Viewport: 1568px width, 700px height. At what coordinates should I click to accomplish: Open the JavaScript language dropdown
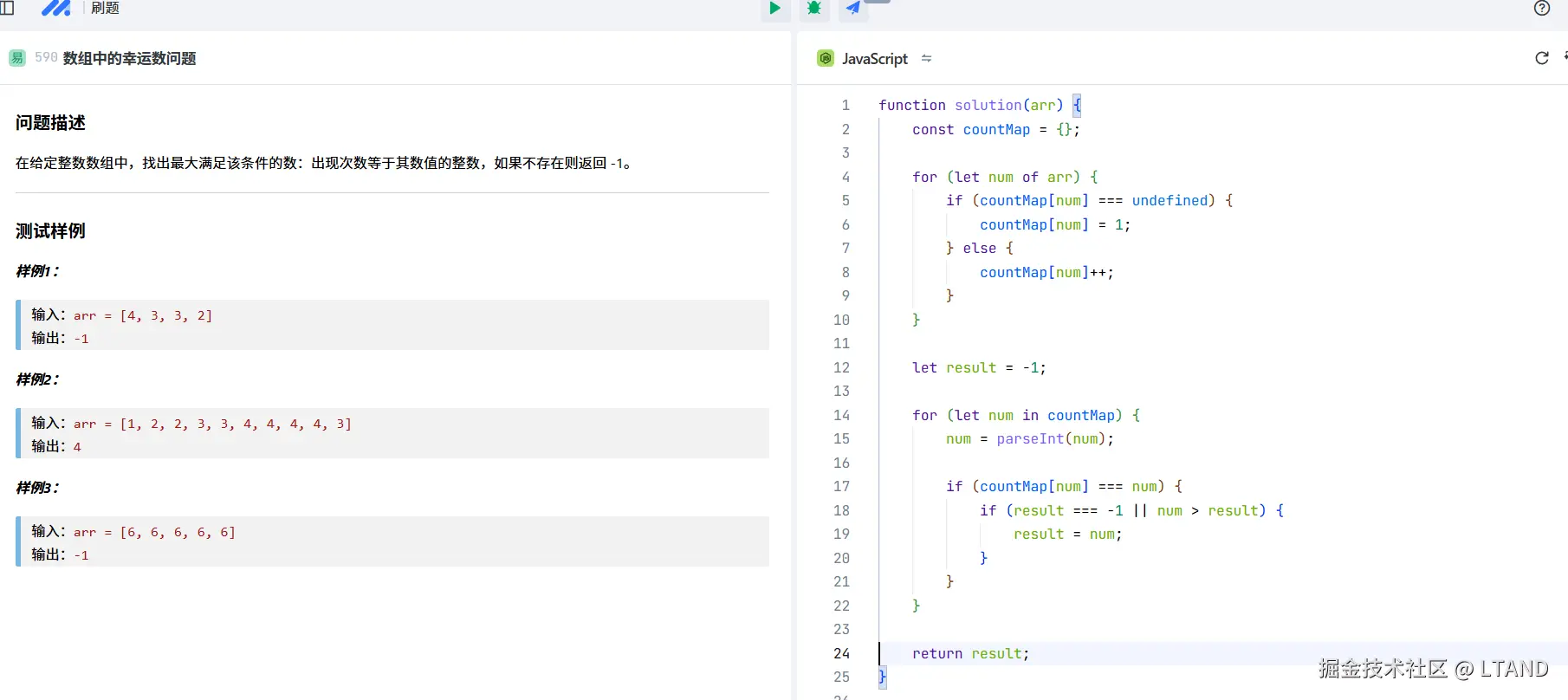(x=874, y=58)
